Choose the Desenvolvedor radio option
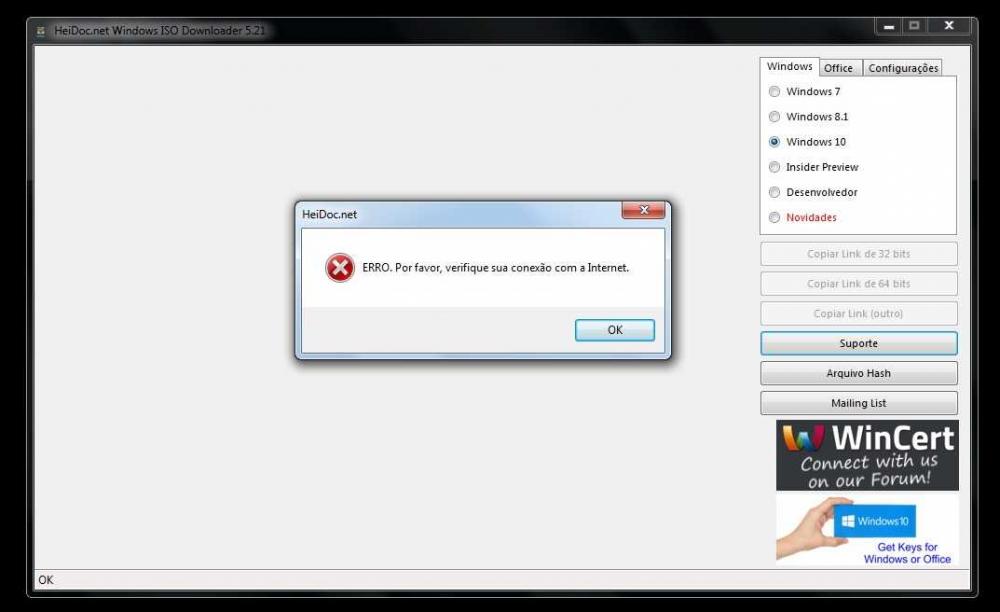This screenshot has height=612, width=1000. coord(813,192)
